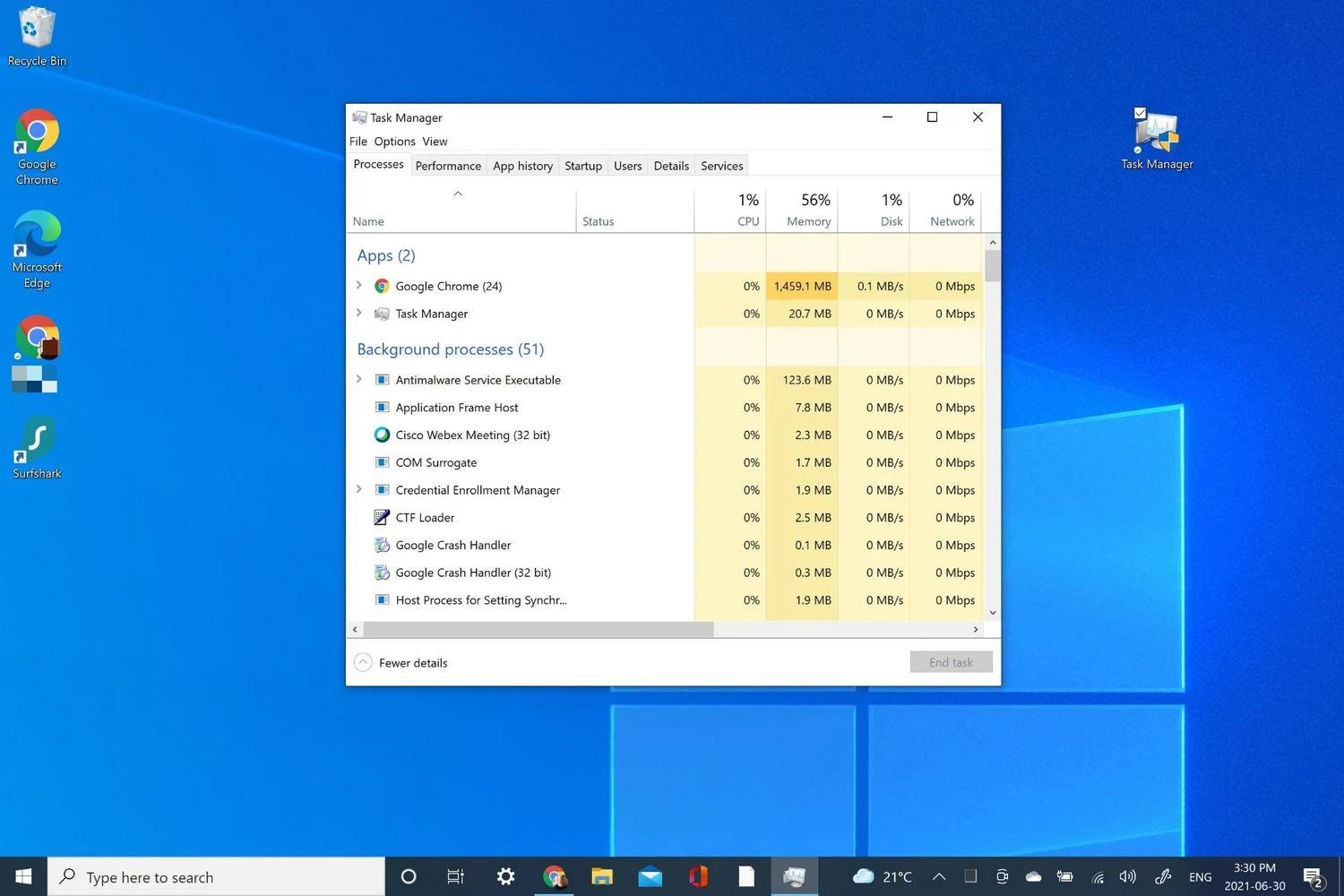Sort by CPU column header

pos(730,210)
